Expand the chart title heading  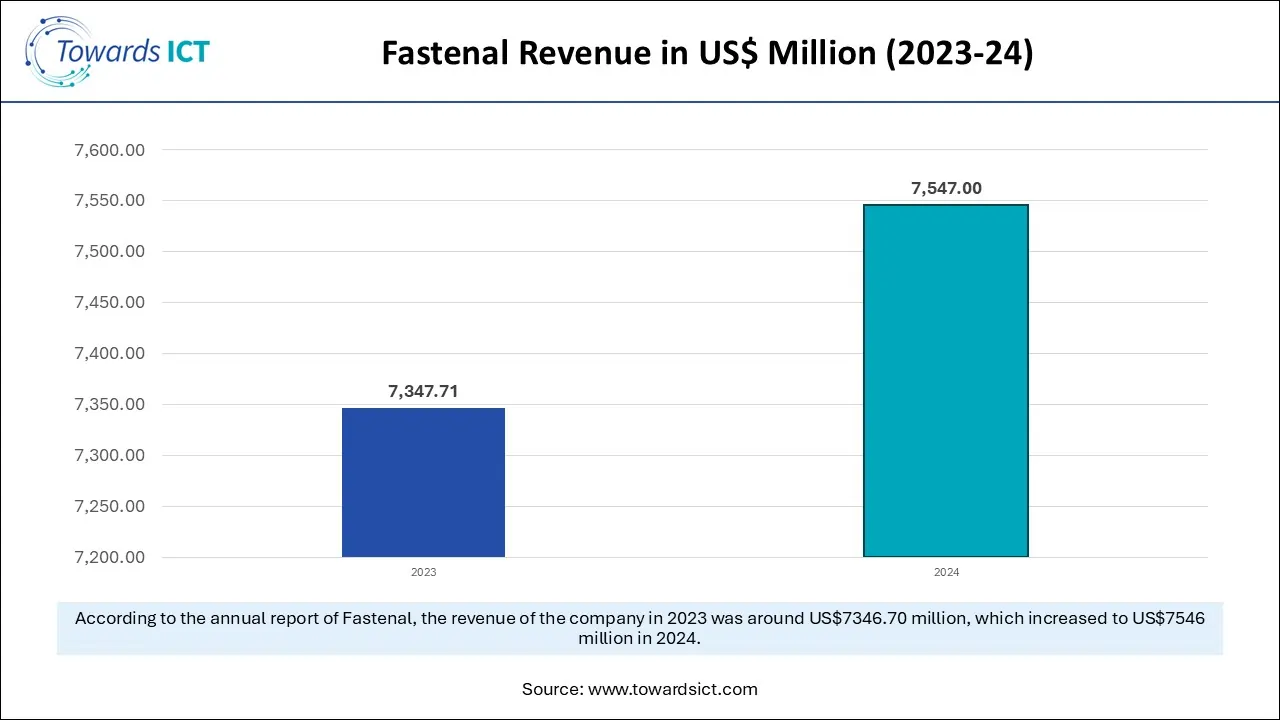(707, 53)
